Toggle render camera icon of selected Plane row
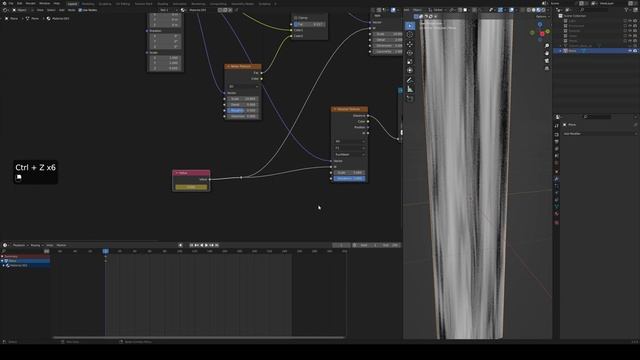Image resolution: width=640 pixels, height=360 pixels. [635, 51]
